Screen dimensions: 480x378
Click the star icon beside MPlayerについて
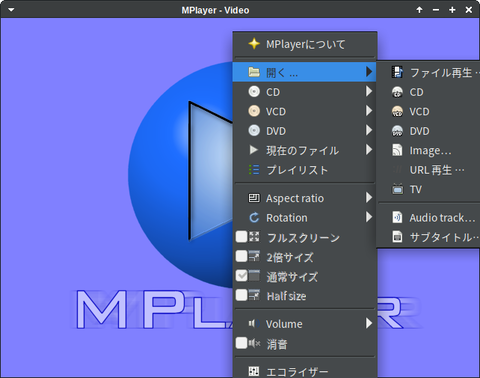pos(254,44)
